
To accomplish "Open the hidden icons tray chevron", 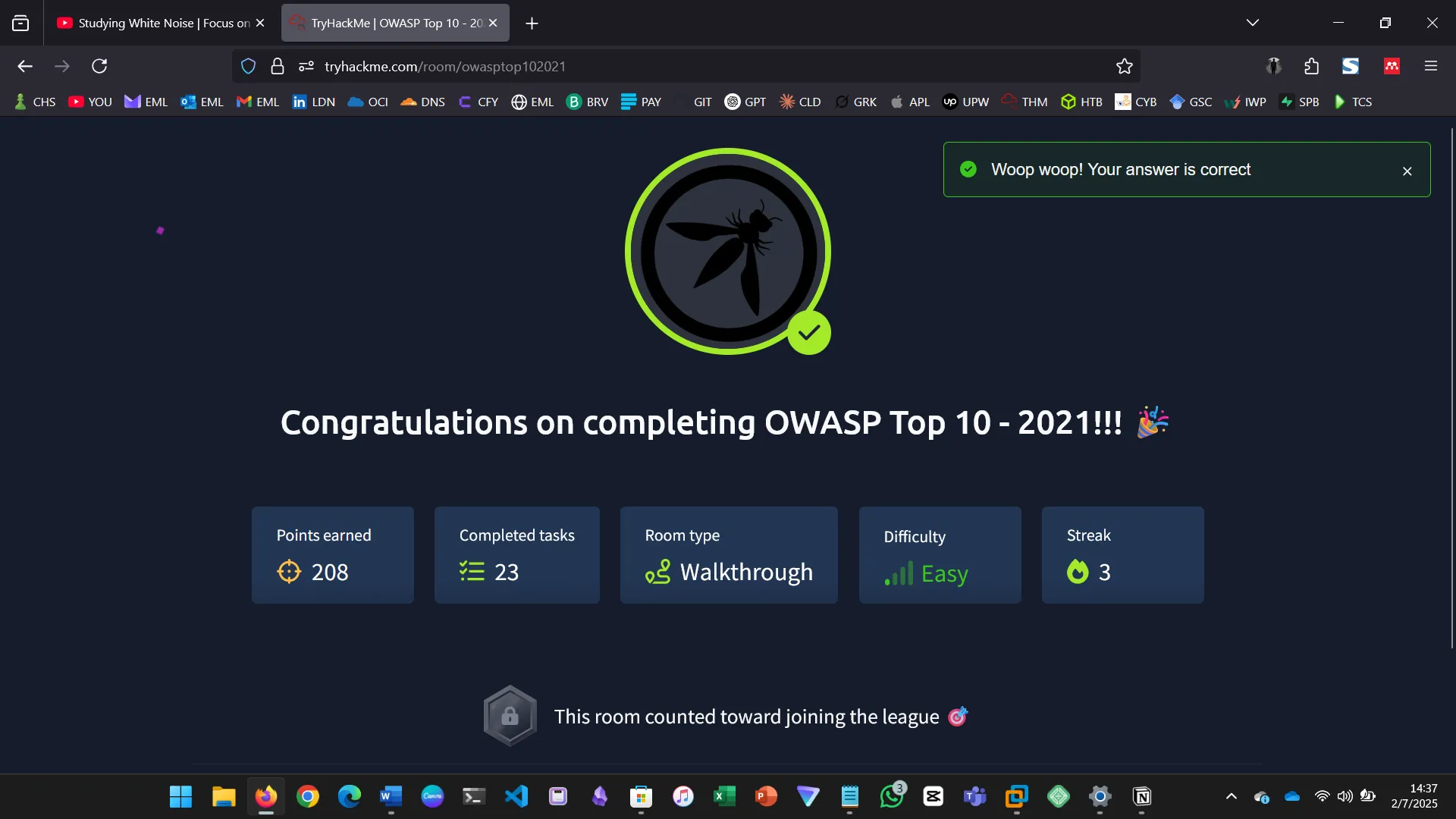I will pos(1231,796).
